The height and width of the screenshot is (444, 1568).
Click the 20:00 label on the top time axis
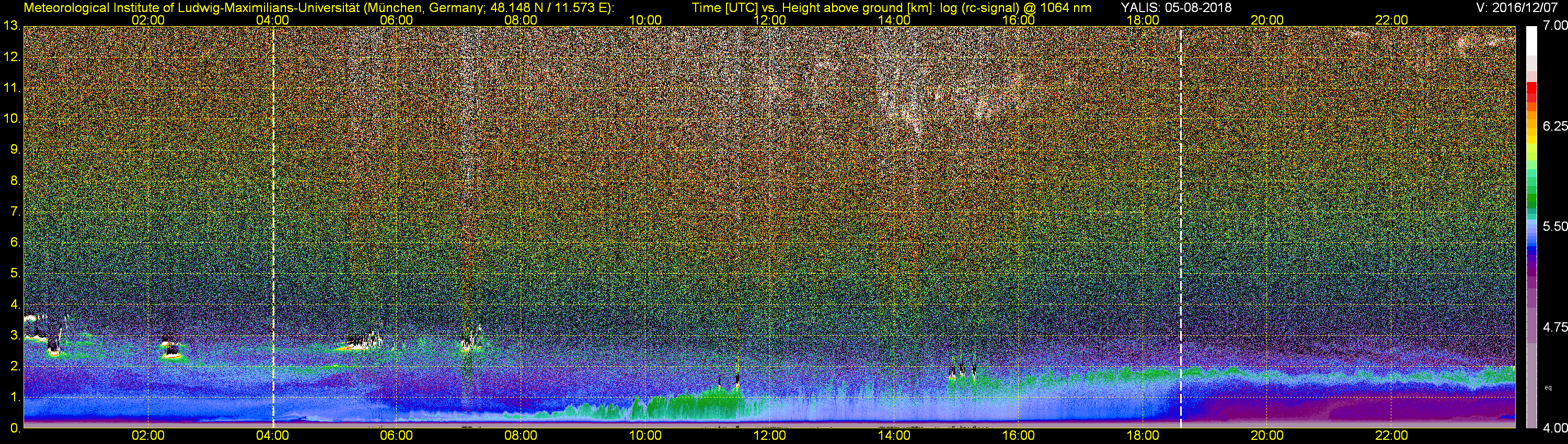coord(1267,20)
